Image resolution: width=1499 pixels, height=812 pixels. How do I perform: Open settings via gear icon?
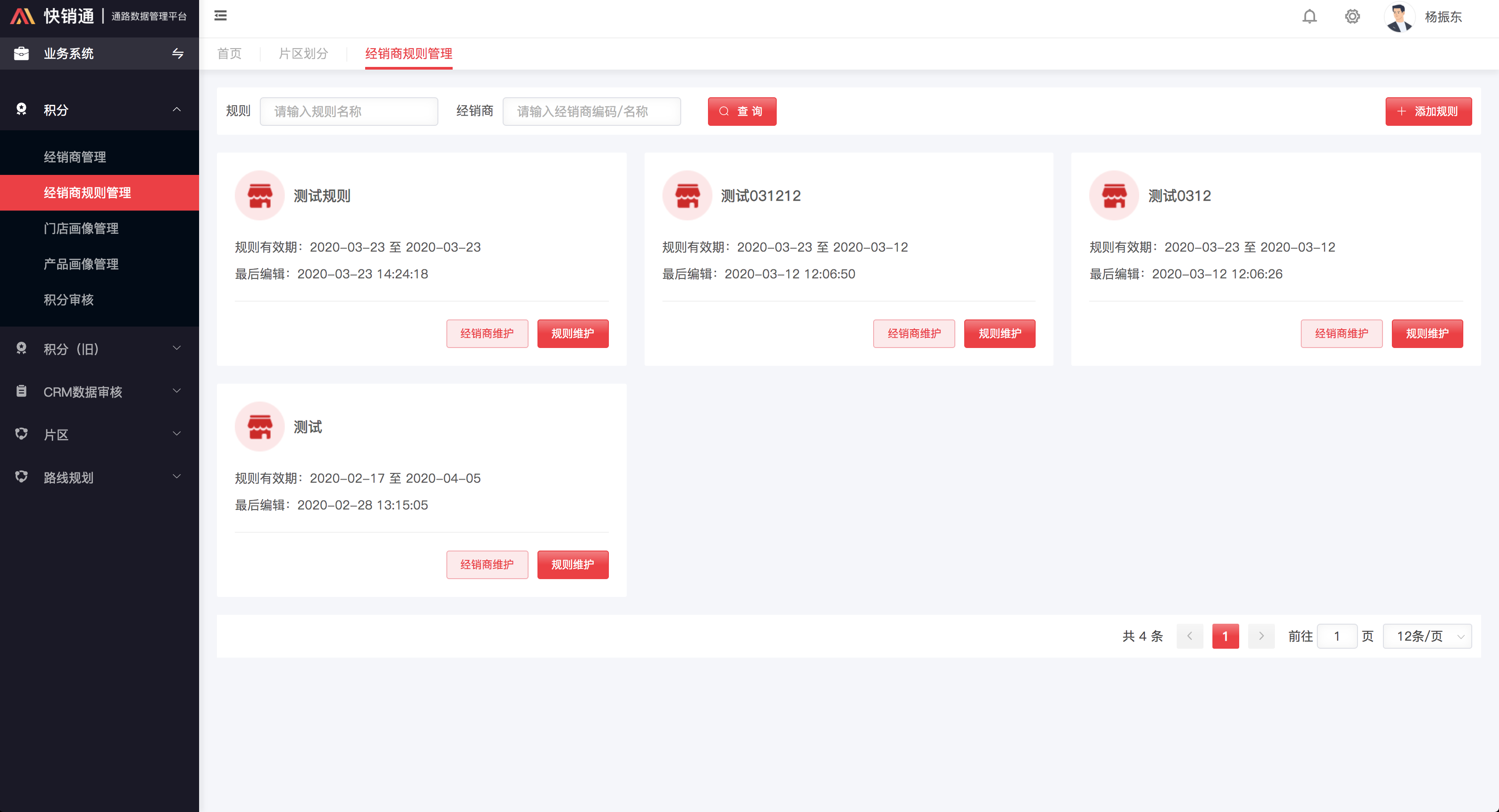click(1353, 17)
